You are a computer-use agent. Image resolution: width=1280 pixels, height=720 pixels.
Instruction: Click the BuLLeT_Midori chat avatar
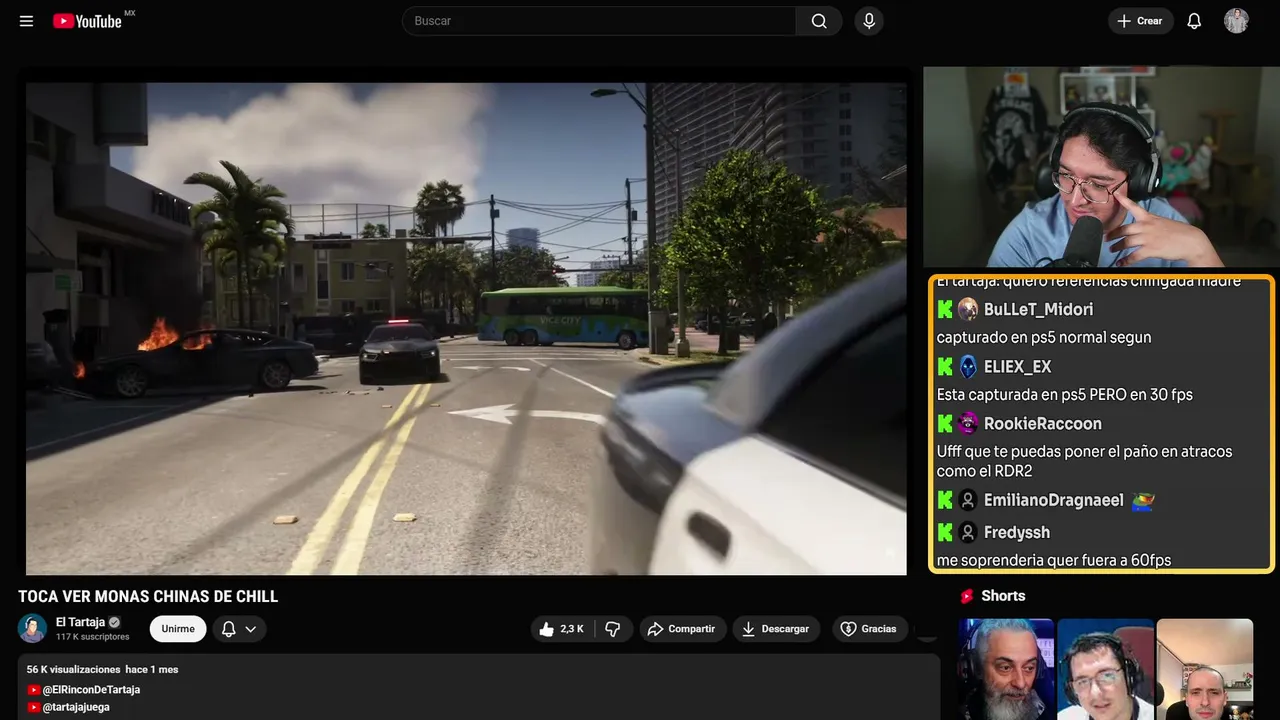pos(968,310)
